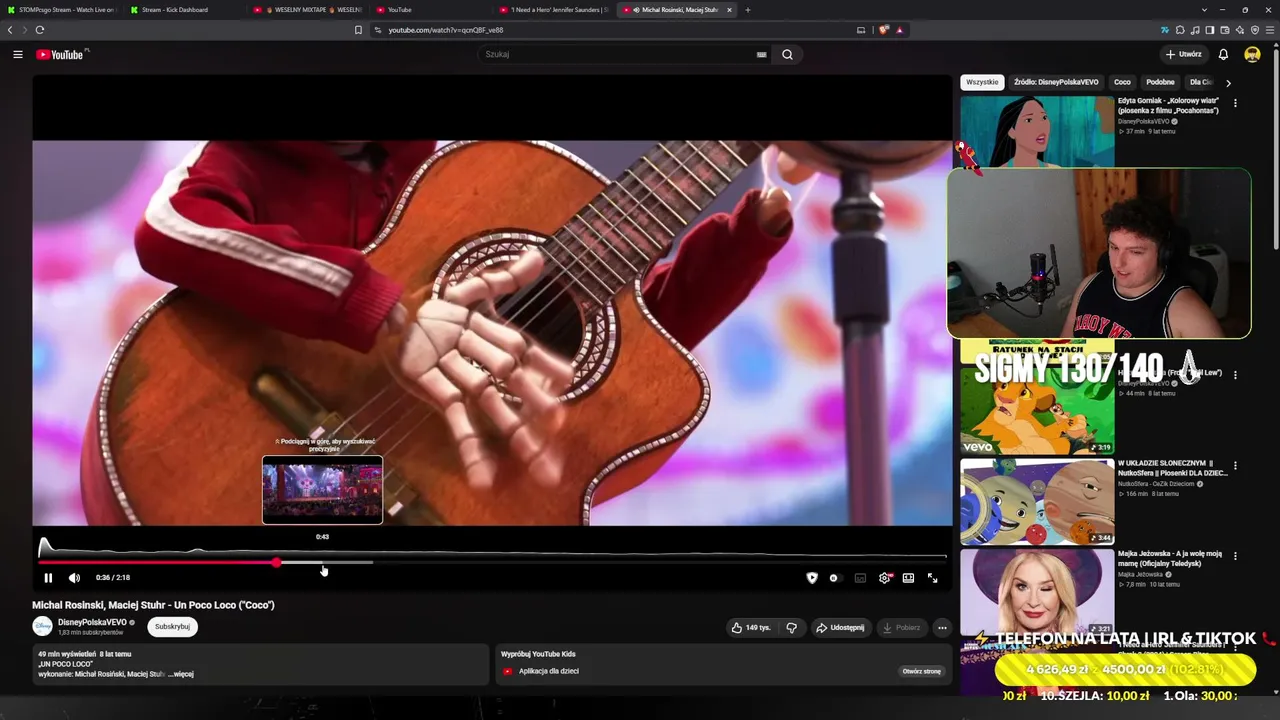
Task: Switch to I Need a Hero tab
Action: (x=552, y=10)
